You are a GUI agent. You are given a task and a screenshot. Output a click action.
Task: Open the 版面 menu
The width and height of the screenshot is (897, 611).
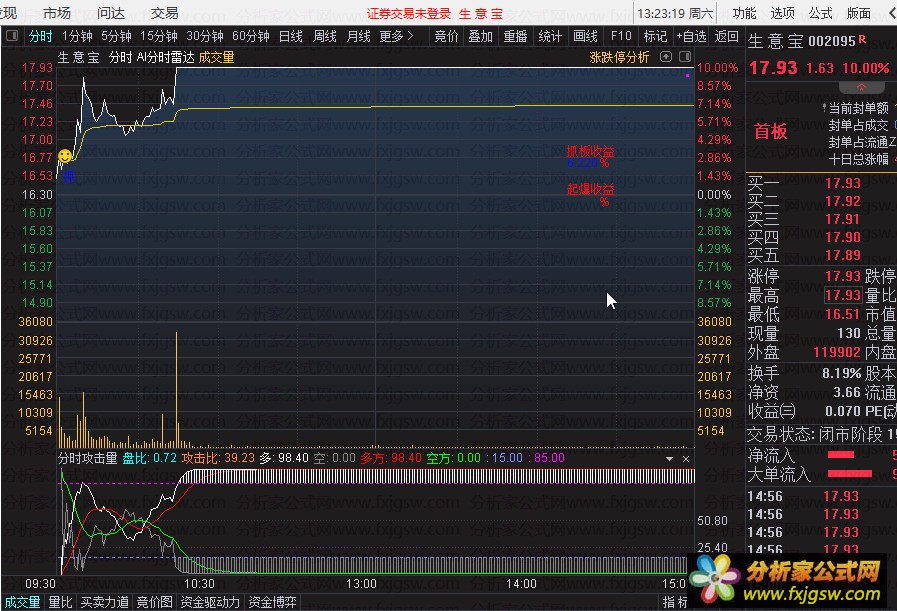point(859,13)
